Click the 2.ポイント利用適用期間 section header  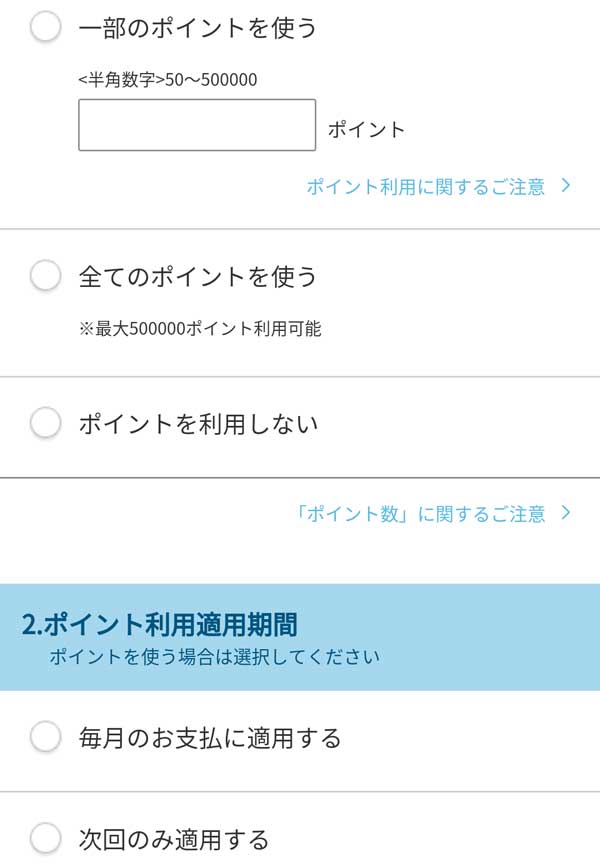(x=160, y=625)
